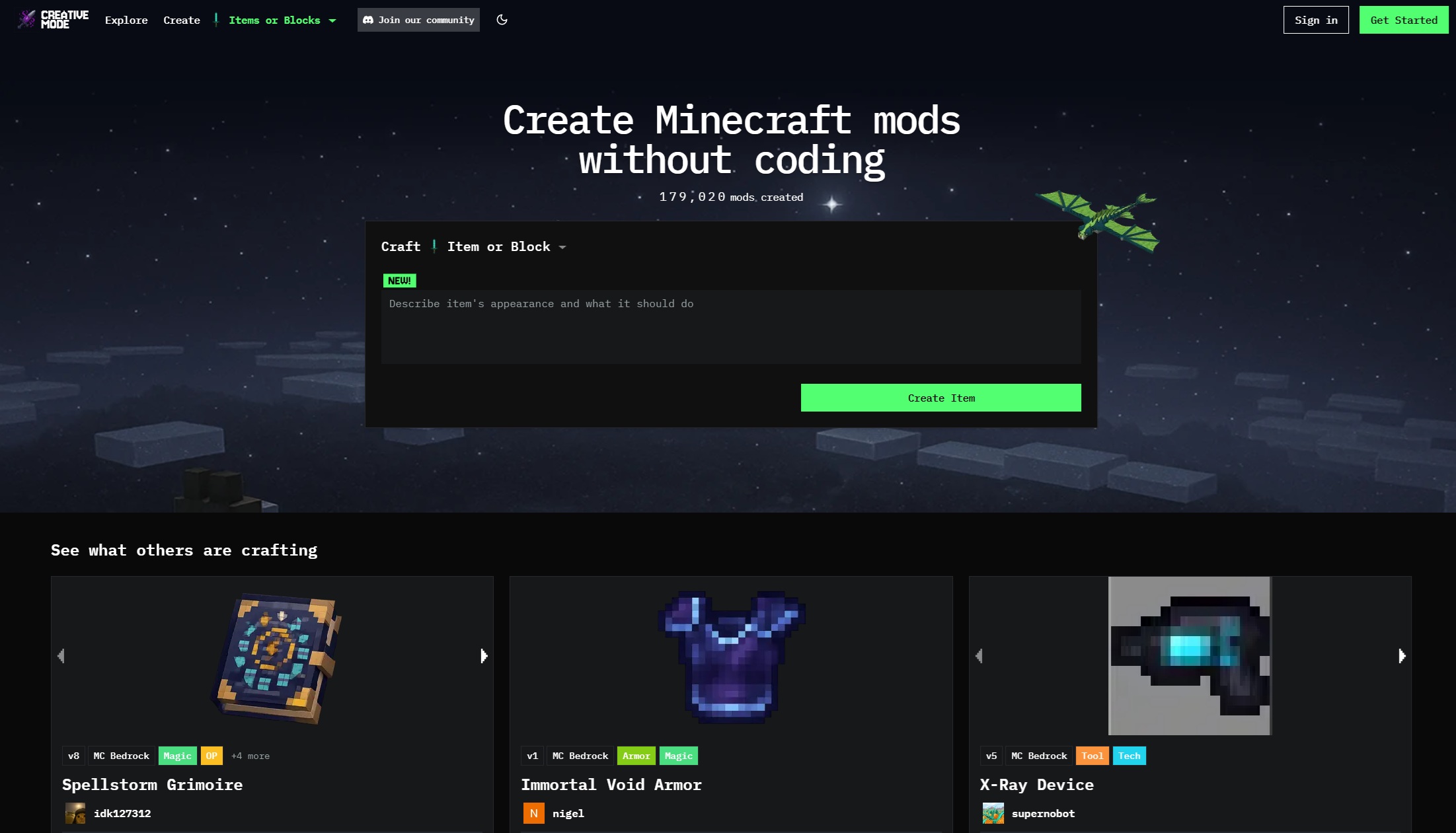Open the Create menu item
This screenshot has width=1456, height=833.
[182, 20]
